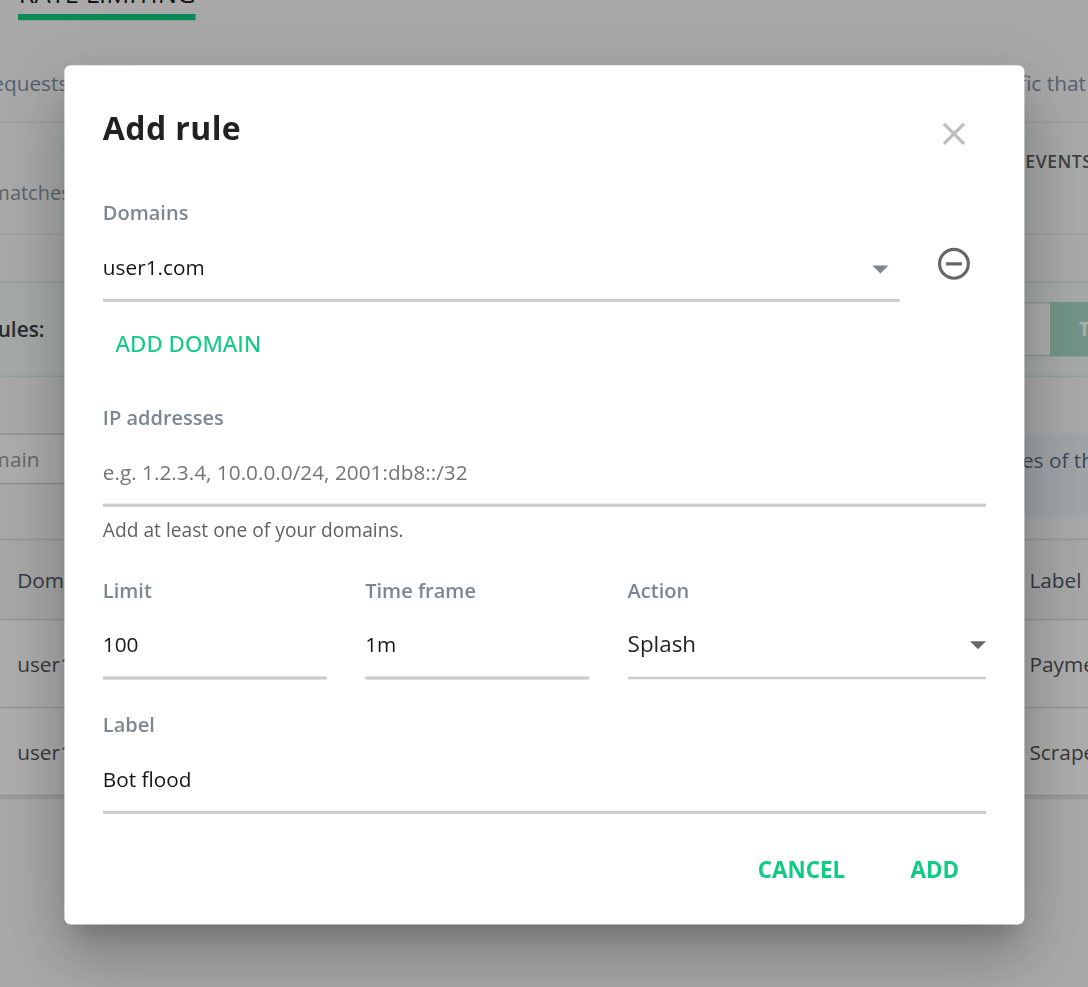Edit the Time frame field showing 1m

point(477,646)
